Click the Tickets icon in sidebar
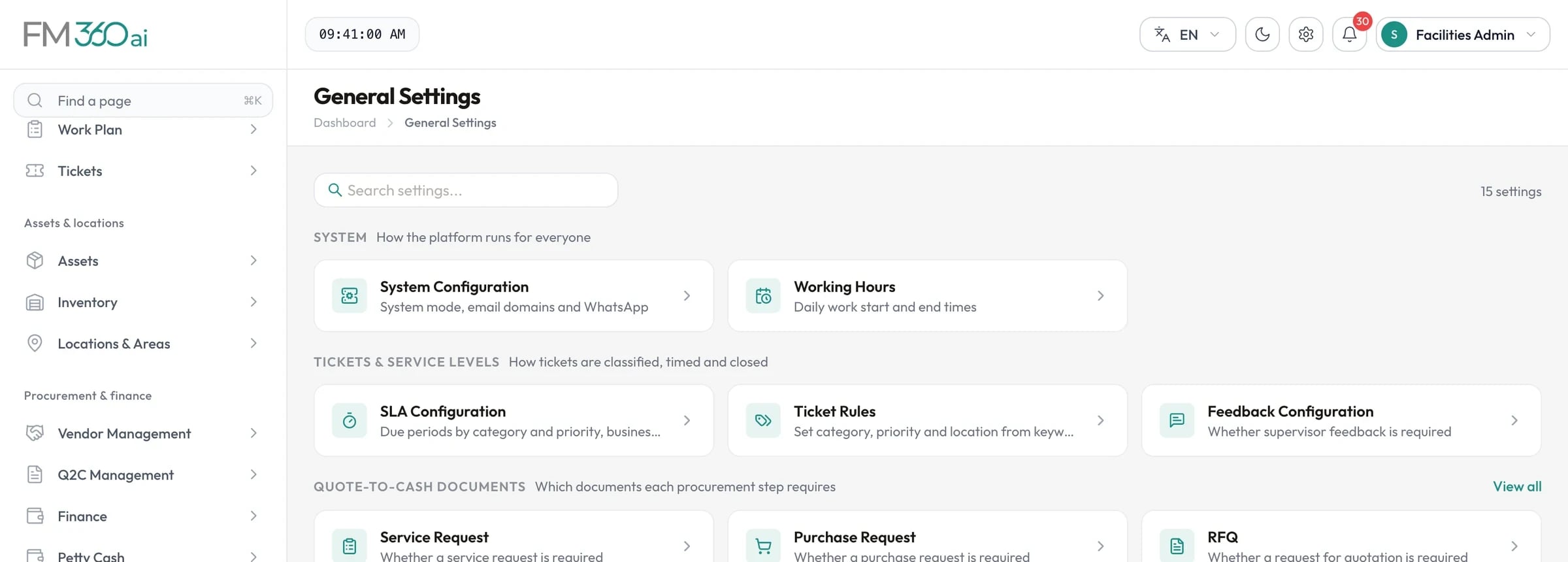The width and height of the screenshot is (1568, 562). coord(35,171)
